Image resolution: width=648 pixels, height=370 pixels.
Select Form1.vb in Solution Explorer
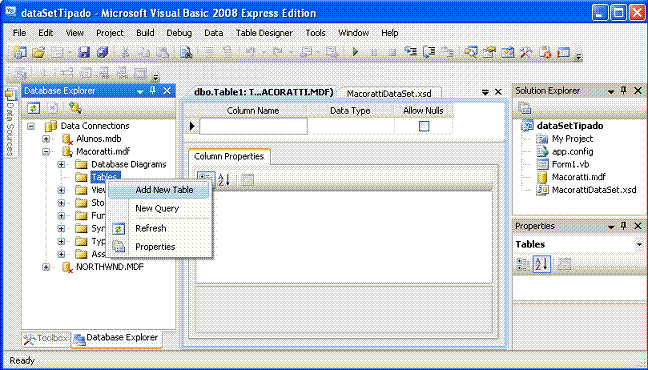tap(570, 165)
